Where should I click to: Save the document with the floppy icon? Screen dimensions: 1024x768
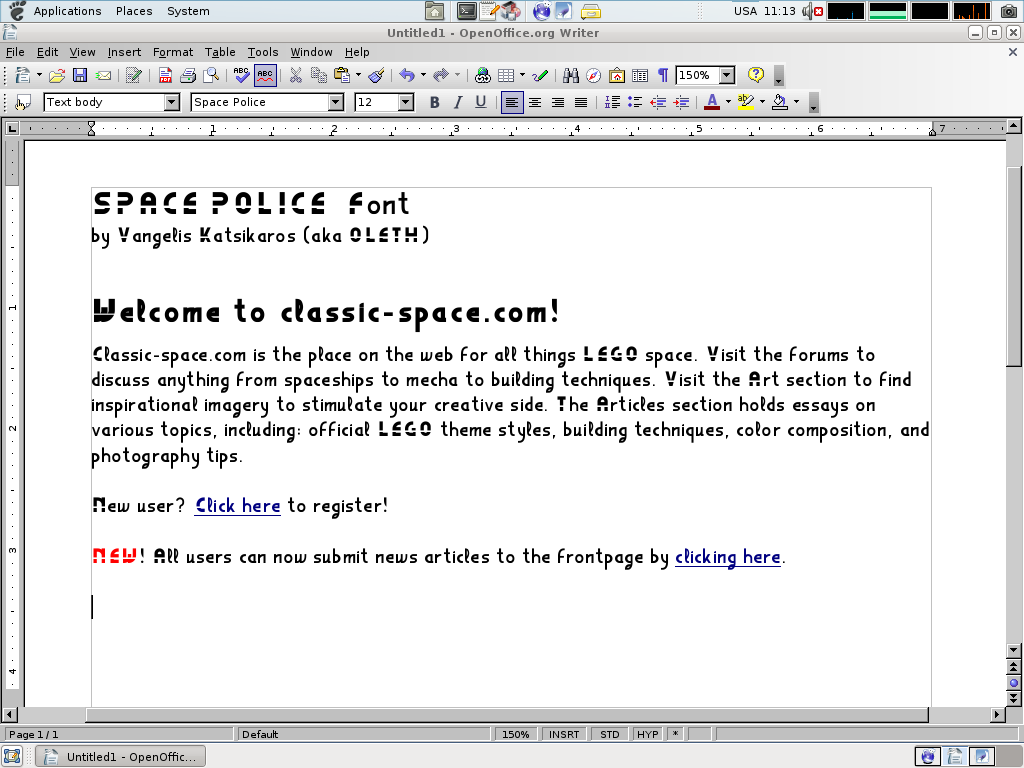click(80, 75)
